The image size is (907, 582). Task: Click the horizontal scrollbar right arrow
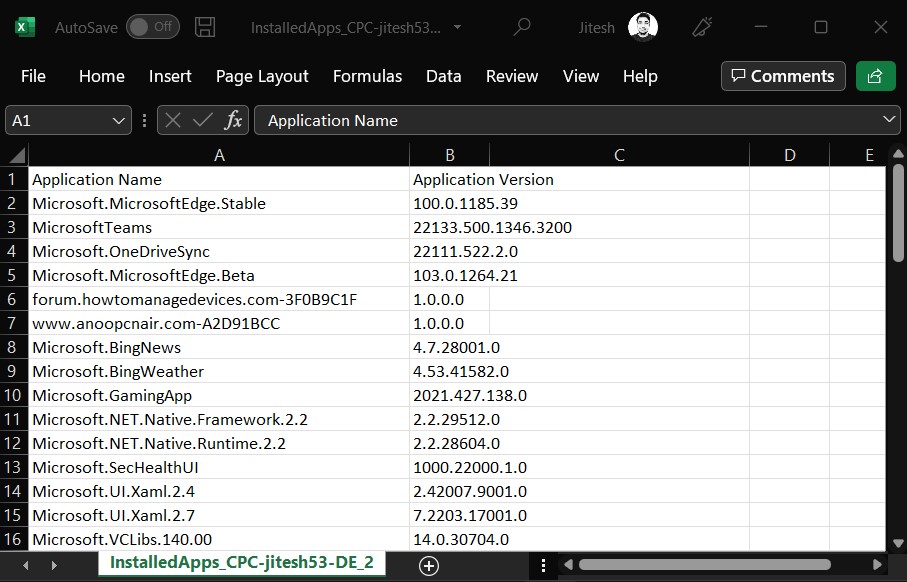[877, 565]
